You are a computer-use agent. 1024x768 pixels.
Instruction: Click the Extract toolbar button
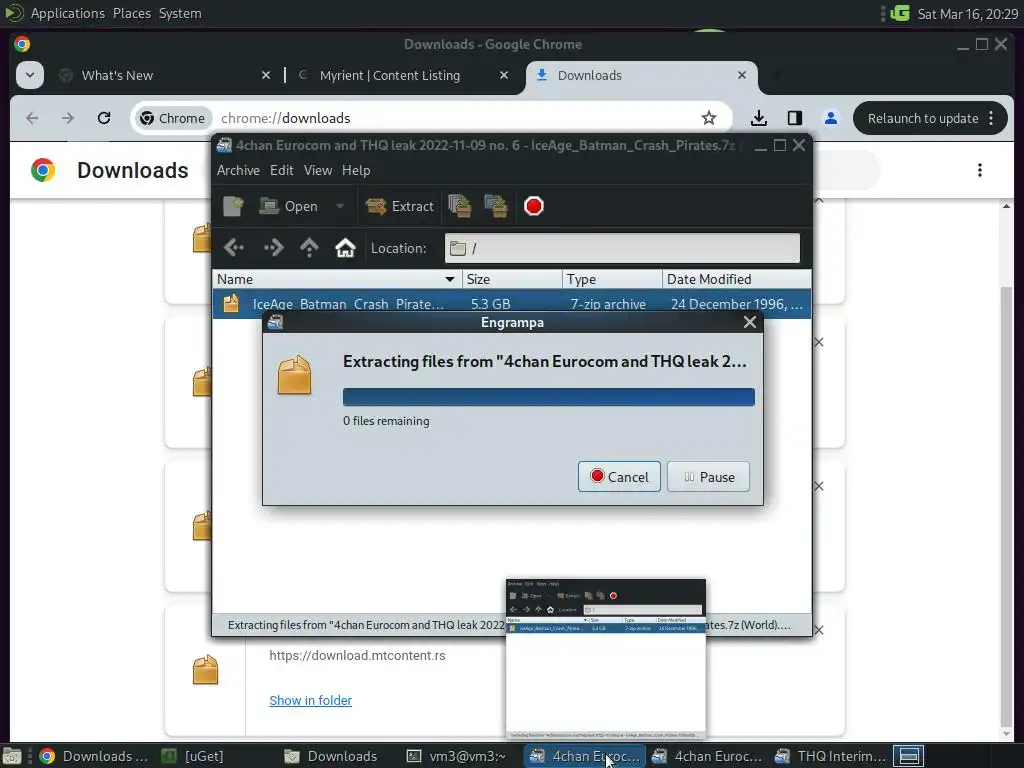(x=400, y=206)
